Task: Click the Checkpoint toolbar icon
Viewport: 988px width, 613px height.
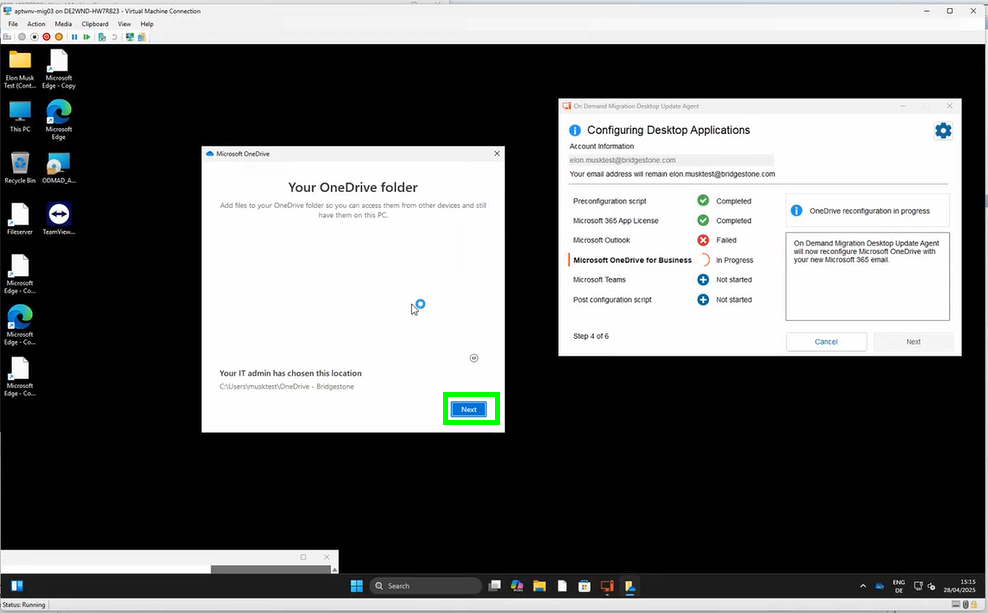Action: [x=102, y=37]
